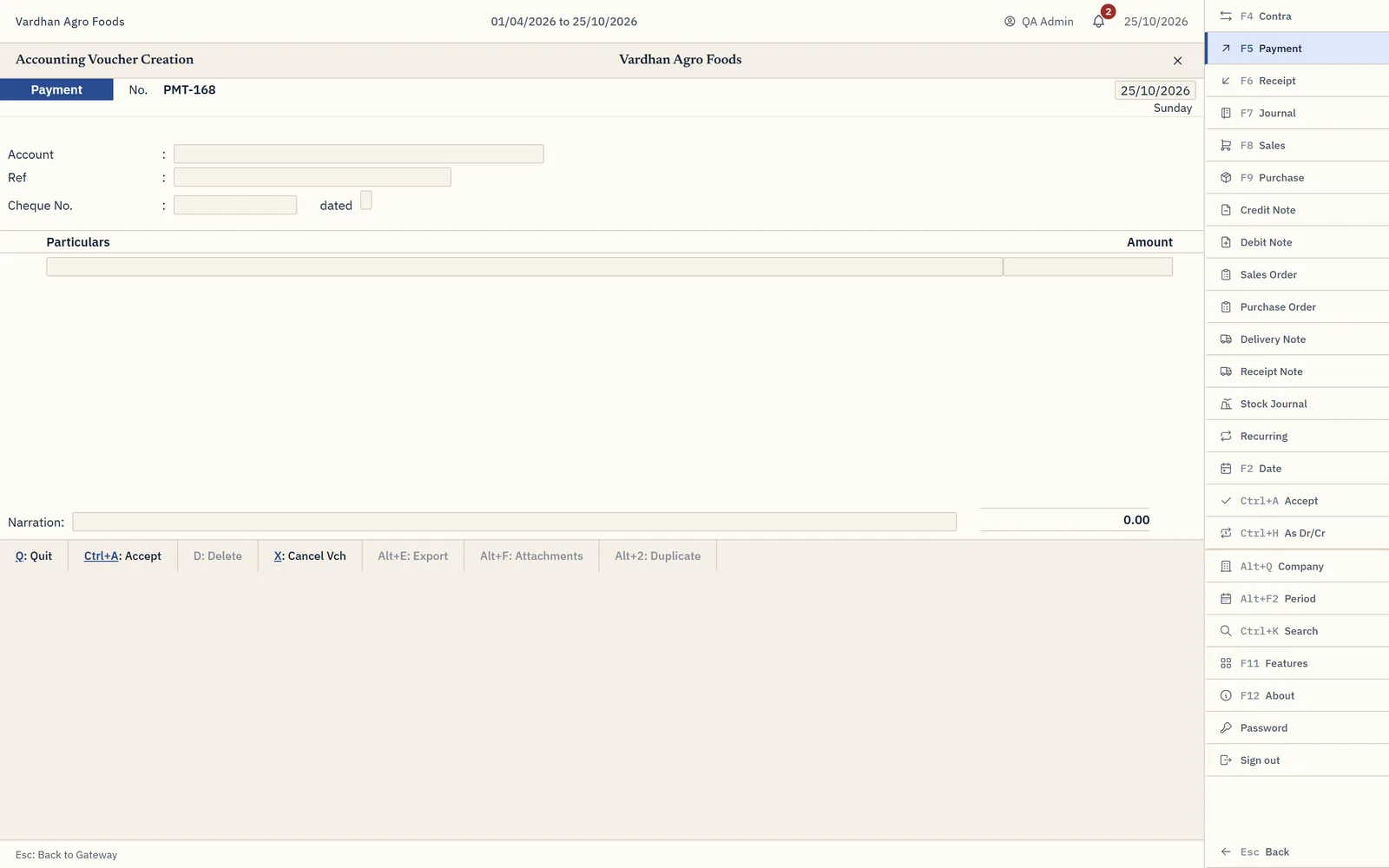Focus the Cheque No. input field
This screenshot has height=868, width=1389.
click(235, 205)
